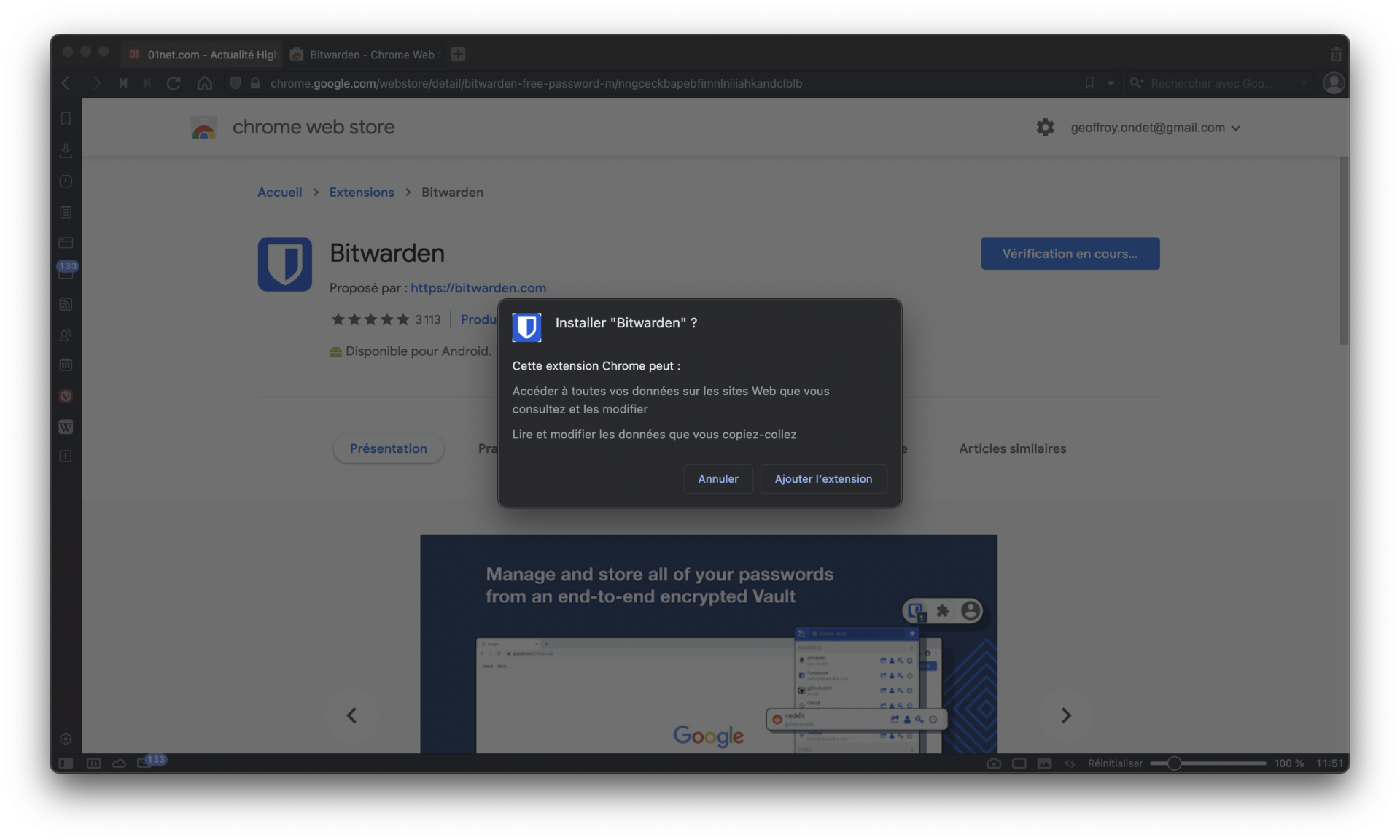
Task: Click the address bar URL
Action: [x=536, y=83]
